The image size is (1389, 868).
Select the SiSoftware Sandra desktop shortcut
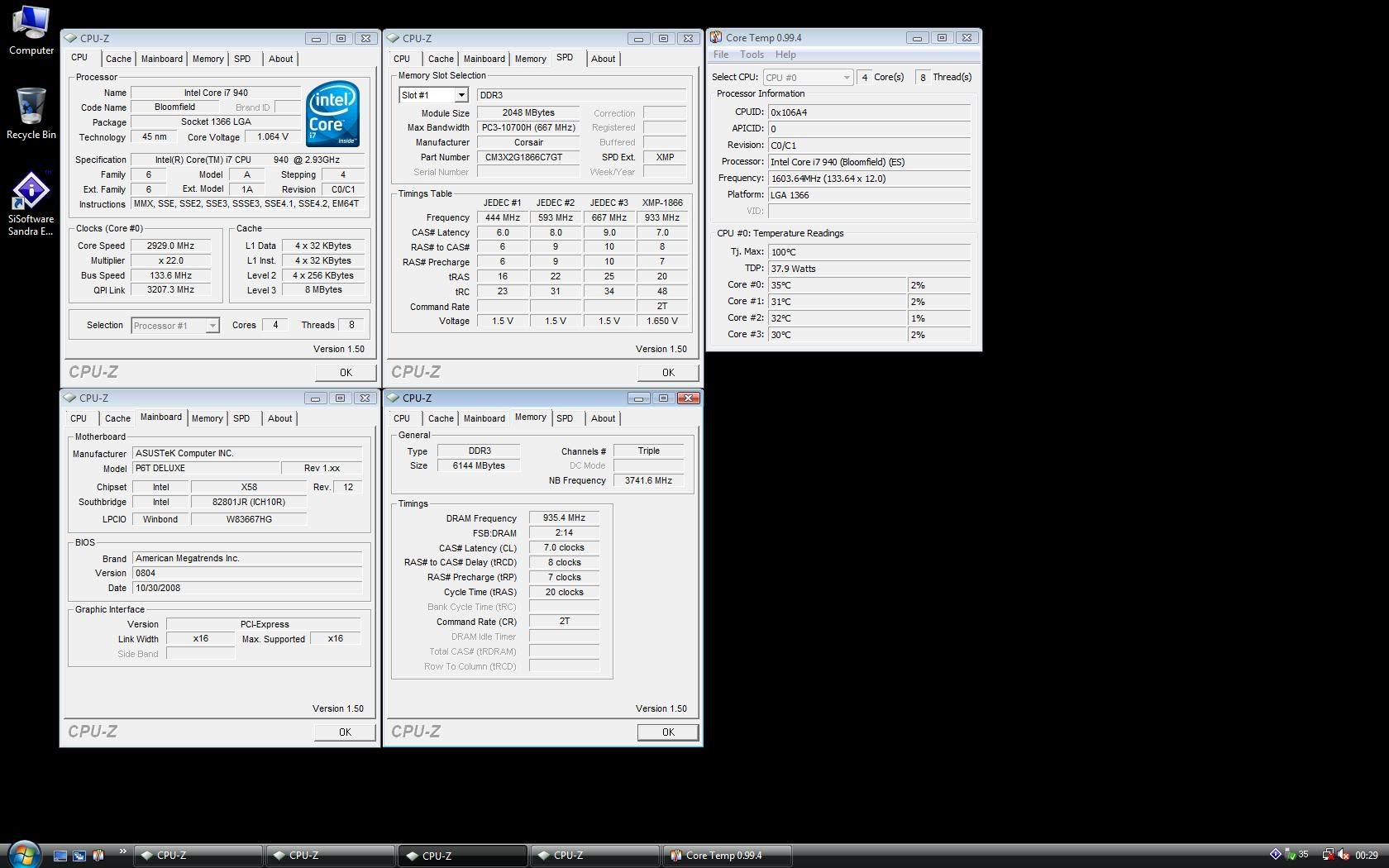(31, 204)
